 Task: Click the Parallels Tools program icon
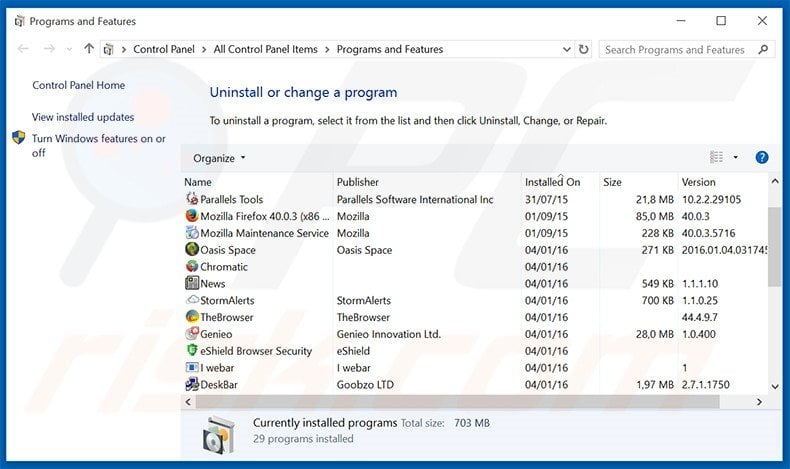192,199
